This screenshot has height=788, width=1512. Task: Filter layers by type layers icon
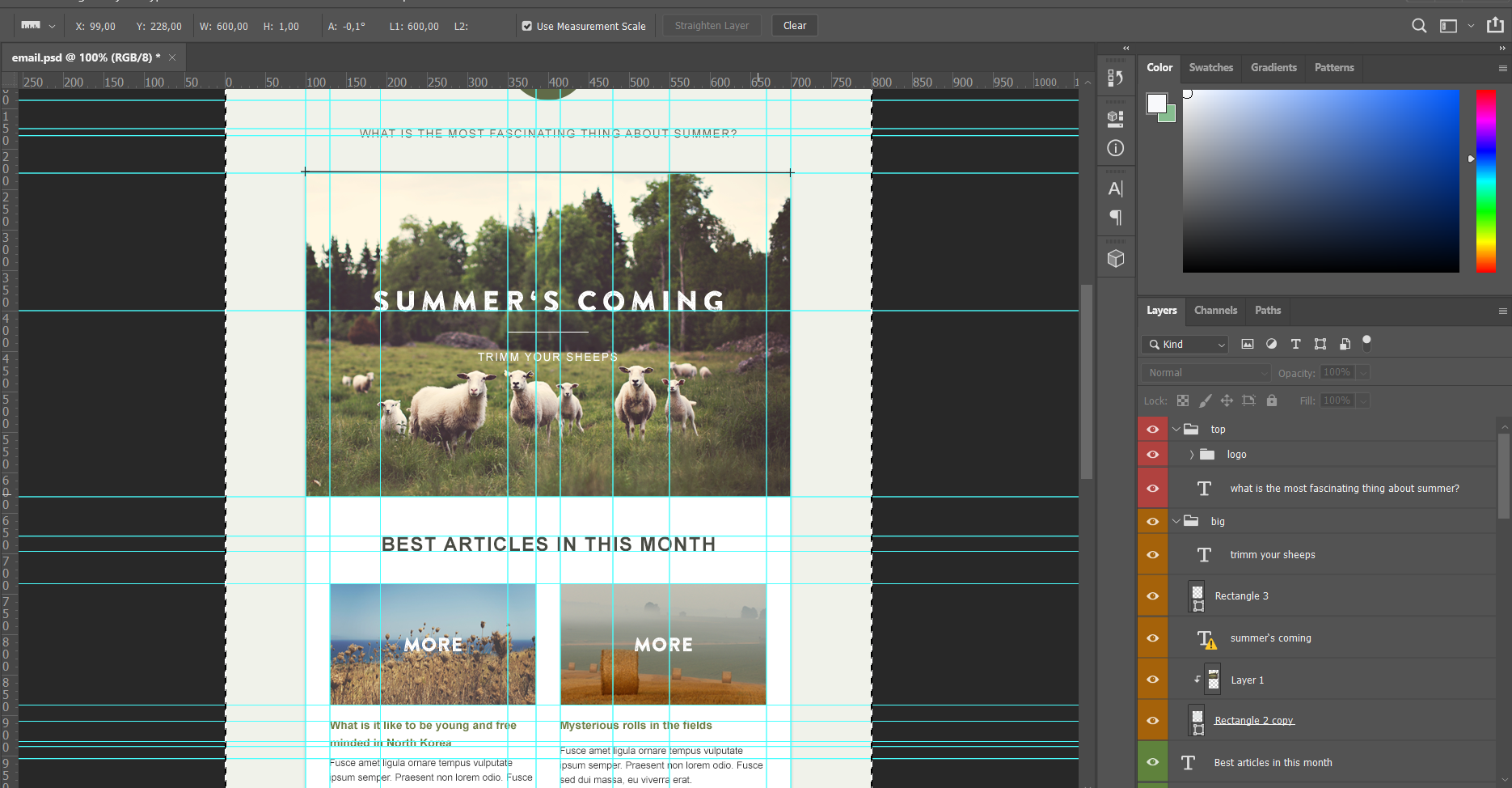1295,344
